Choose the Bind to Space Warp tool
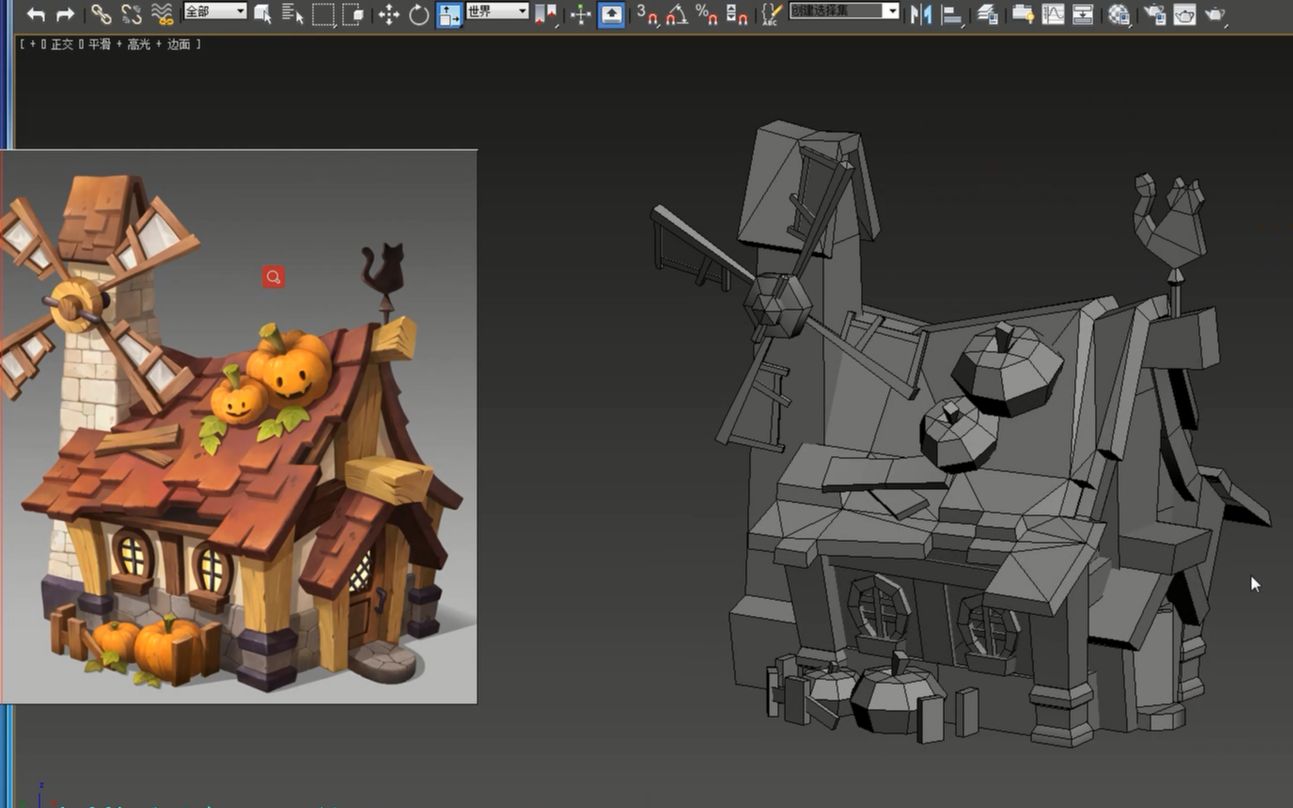This screenshot has width=1293, height=808. tap(161, 14)
